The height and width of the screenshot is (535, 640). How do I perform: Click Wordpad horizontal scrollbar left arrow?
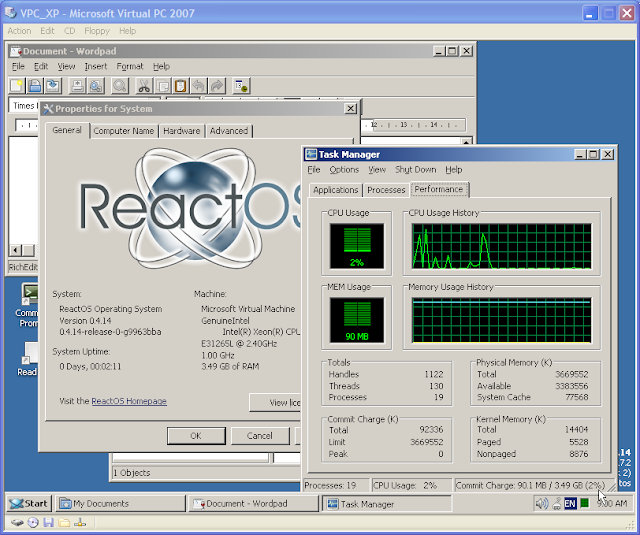(16, 250)
